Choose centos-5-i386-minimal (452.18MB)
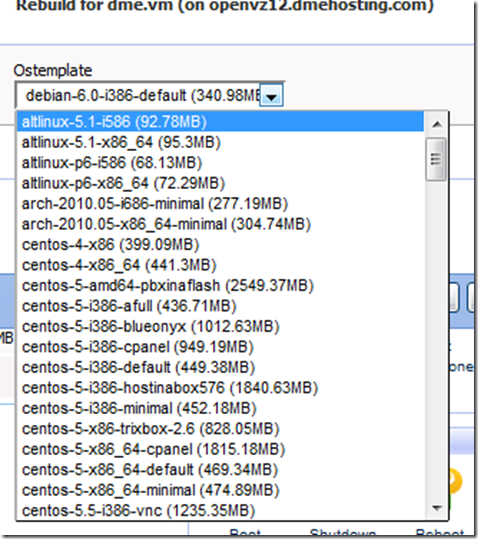The height and width of the screenshot is (539, 478). tap(220, 408)
